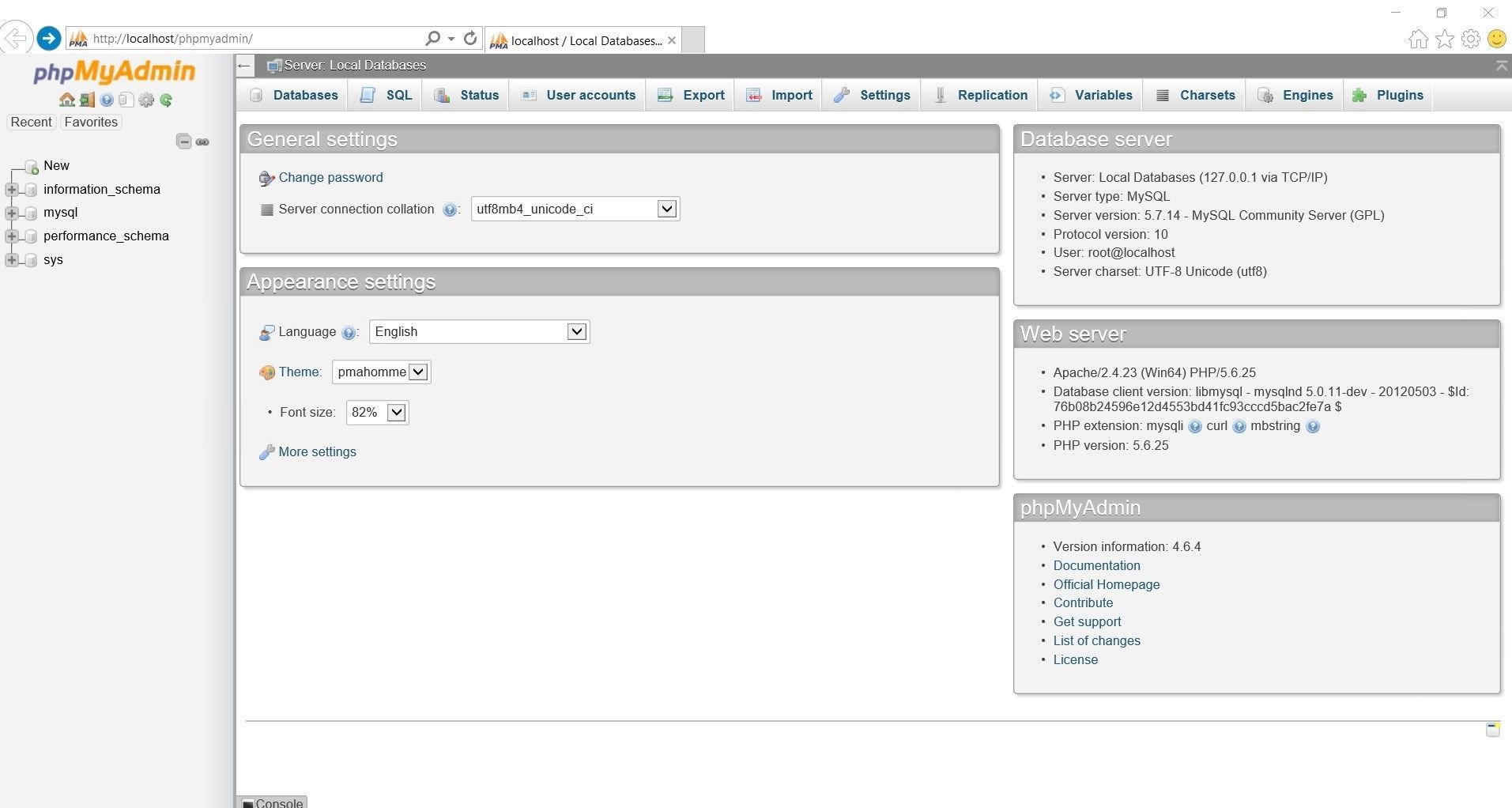This screenshot has width=1512, height=808.
Task: Click help icon next to mysqli extension
Action: pos(1195,427)
